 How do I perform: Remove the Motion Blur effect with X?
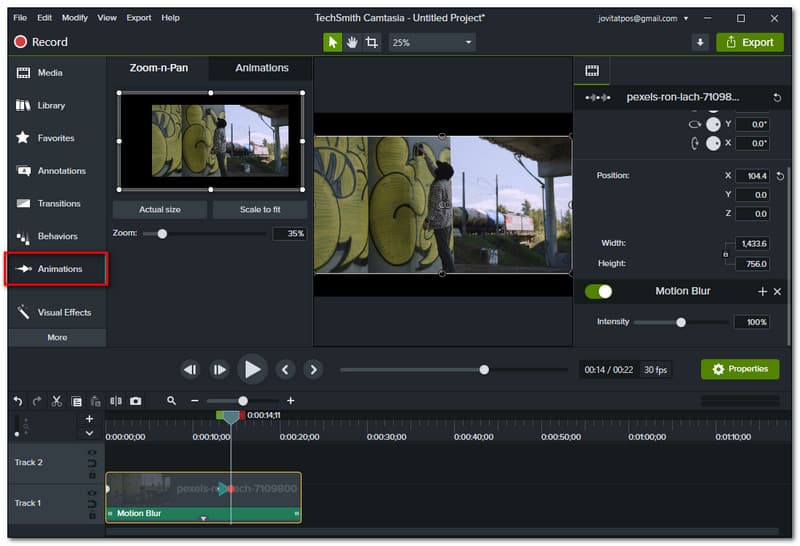tap(777, 291)
